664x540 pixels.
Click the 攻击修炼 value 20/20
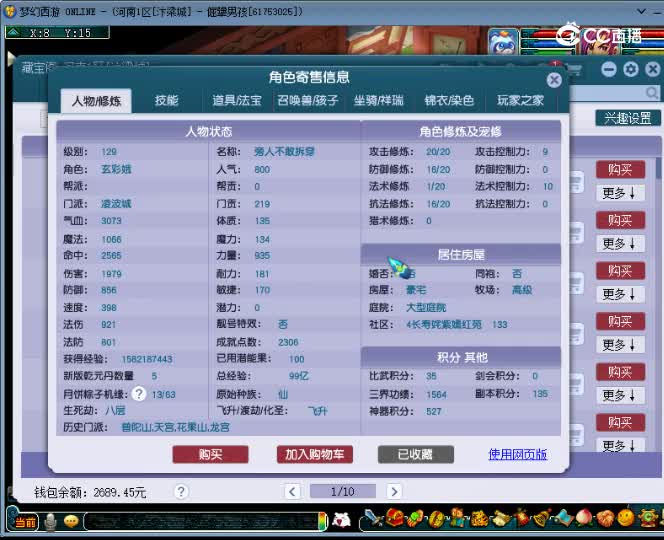(x=438, y=152)
